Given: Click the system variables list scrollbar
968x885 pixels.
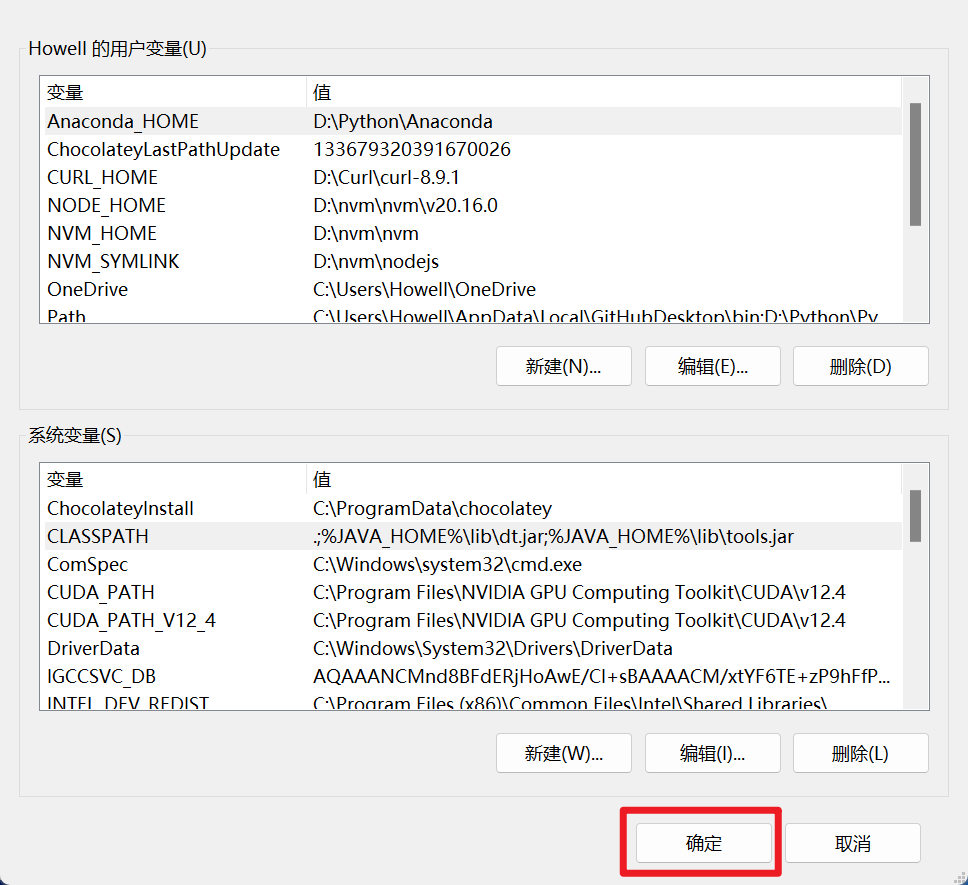Looking at the screenshot, I should 915,516.
